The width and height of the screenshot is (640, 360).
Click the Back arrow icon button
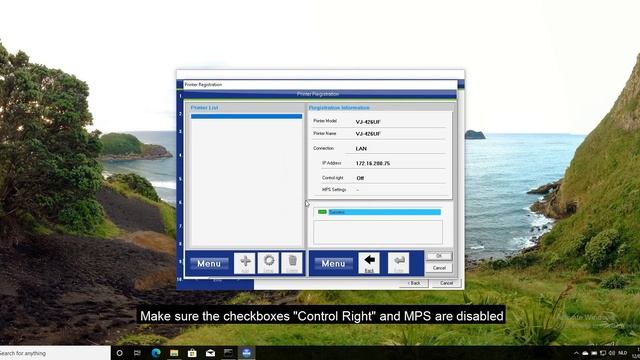coord(369,263)
